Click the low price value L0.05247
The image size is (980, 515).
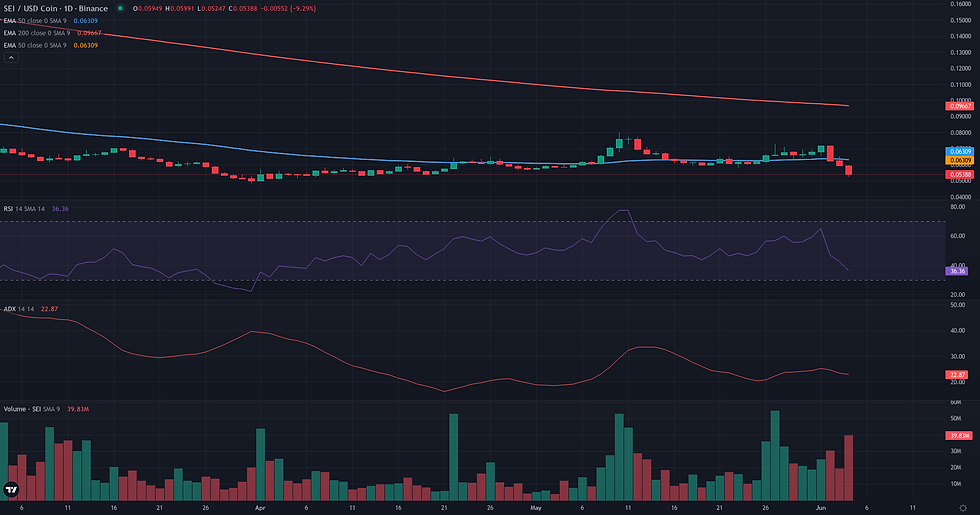[x=211, y=9]
